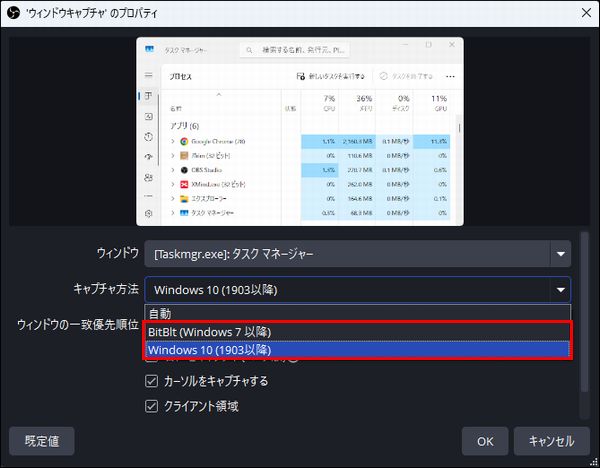Click the properties panel vertical scrollbar
This screenshot has width=600, height=468.
pos(584,312)
